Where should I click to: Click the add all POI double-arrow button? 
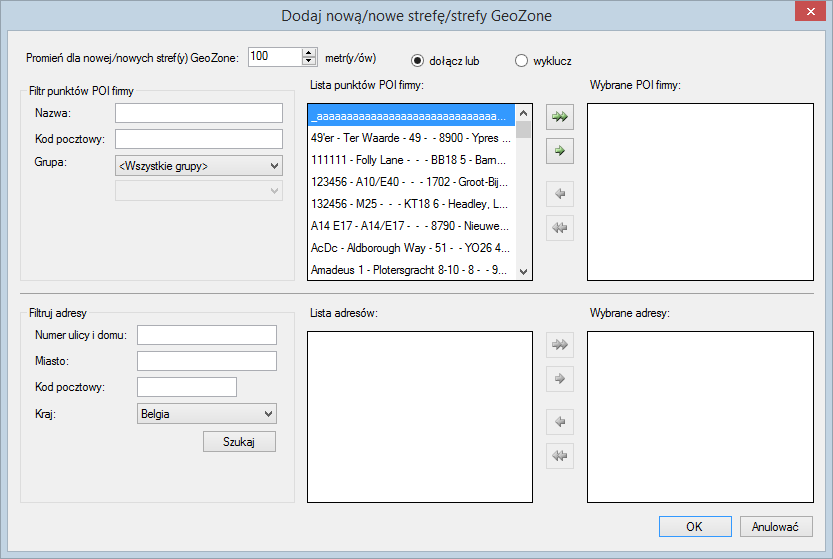tap(560, 117)
